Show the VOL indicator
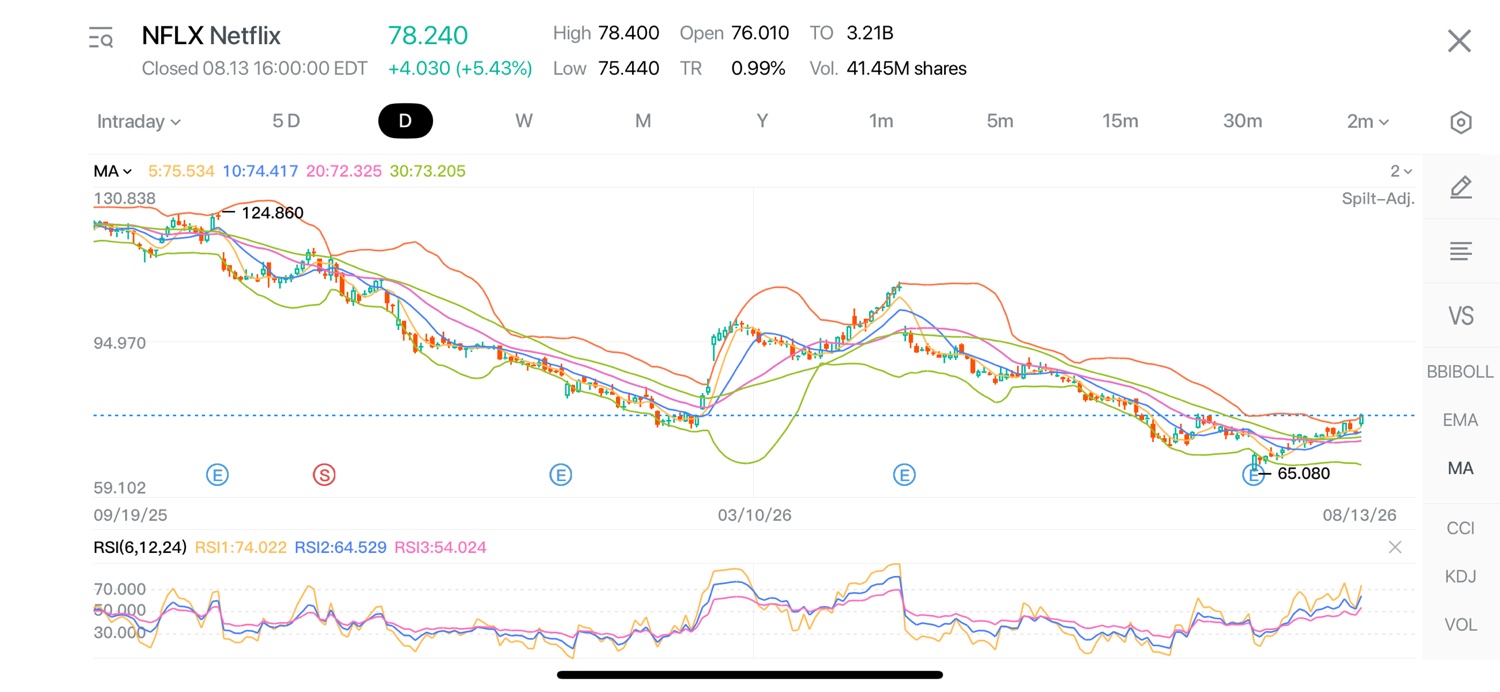Screen dimensions: 1500x692 (x=1460, y=625)
